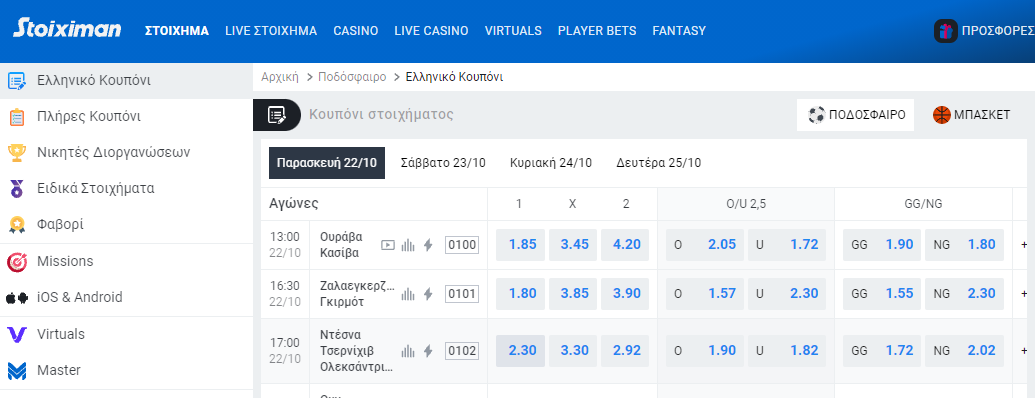Click the Stoiximan logo
Viewport: 1035px width, 398px height.
point(67,28)
